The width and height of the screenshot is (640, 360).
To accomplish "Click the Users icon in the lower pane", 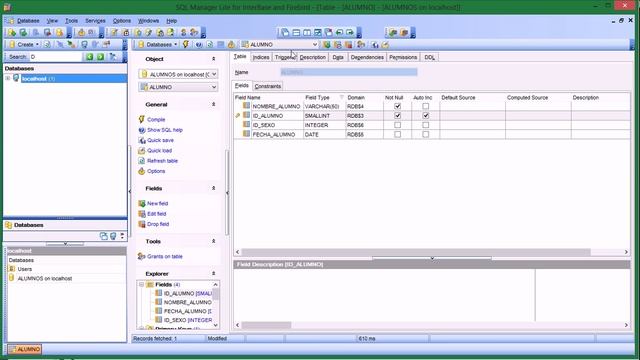I will pos(12,269).
